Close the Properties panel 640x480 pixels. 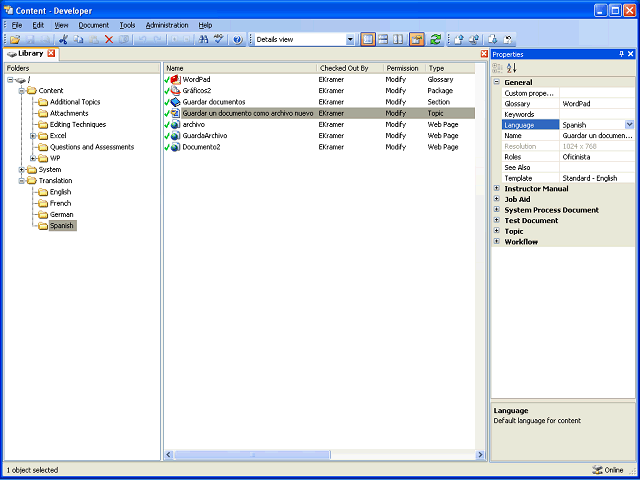tap(631, 54)
